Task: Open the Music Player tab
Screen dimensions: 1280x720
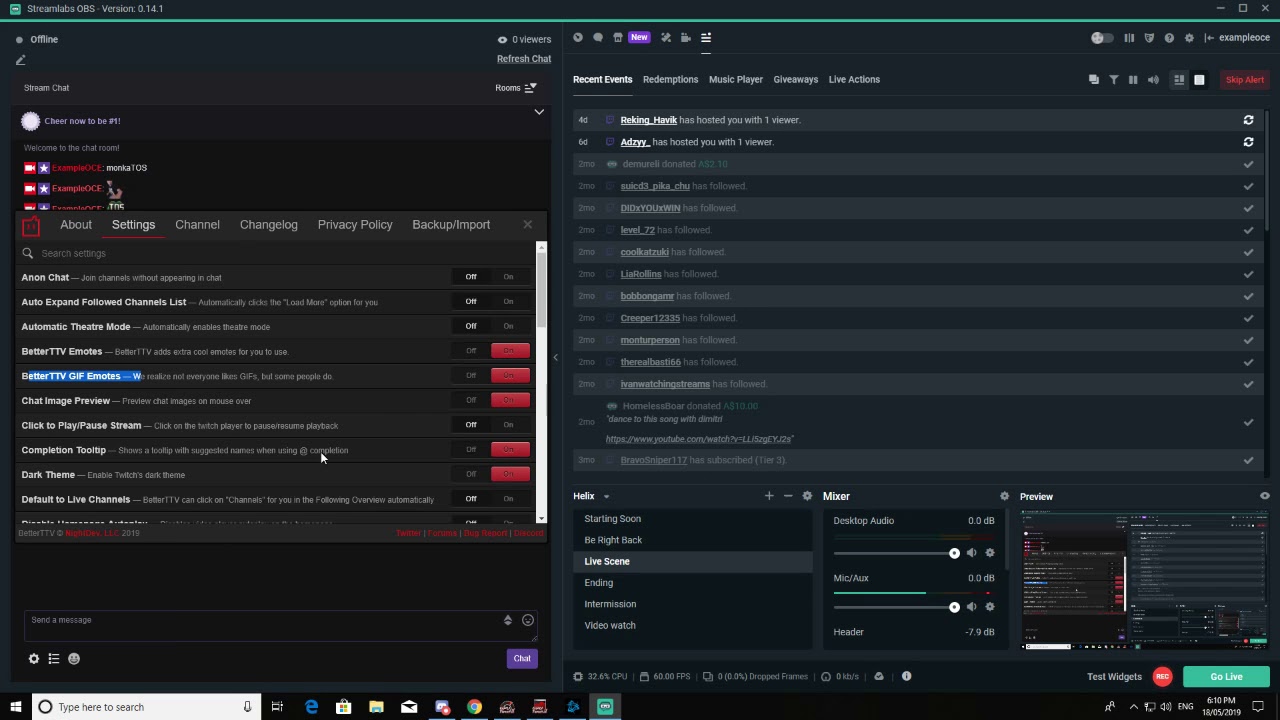Action: pyautogui.click(x=735, y=80)
